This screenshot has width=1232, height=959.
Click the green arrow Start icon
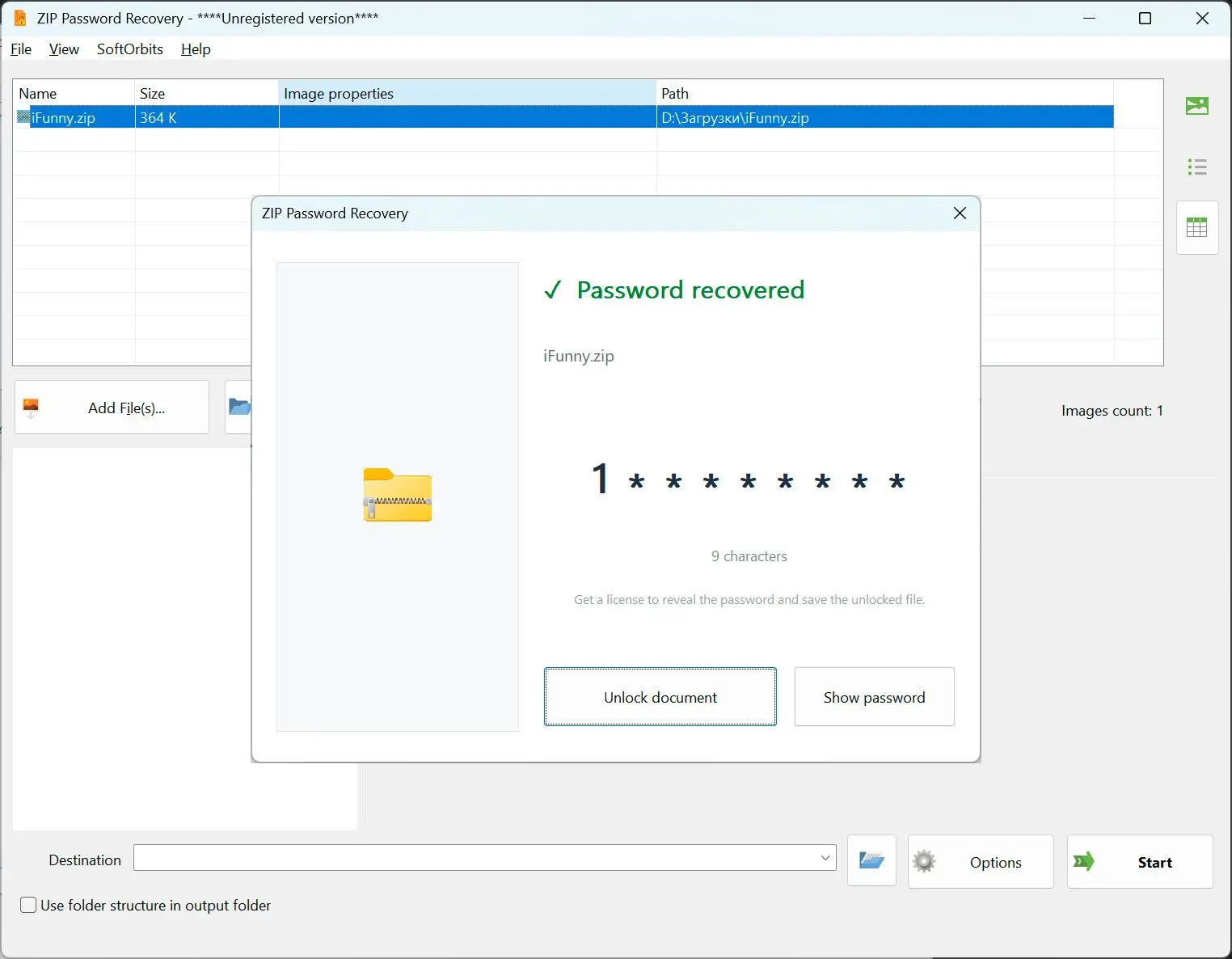(x=1083, y=862)
